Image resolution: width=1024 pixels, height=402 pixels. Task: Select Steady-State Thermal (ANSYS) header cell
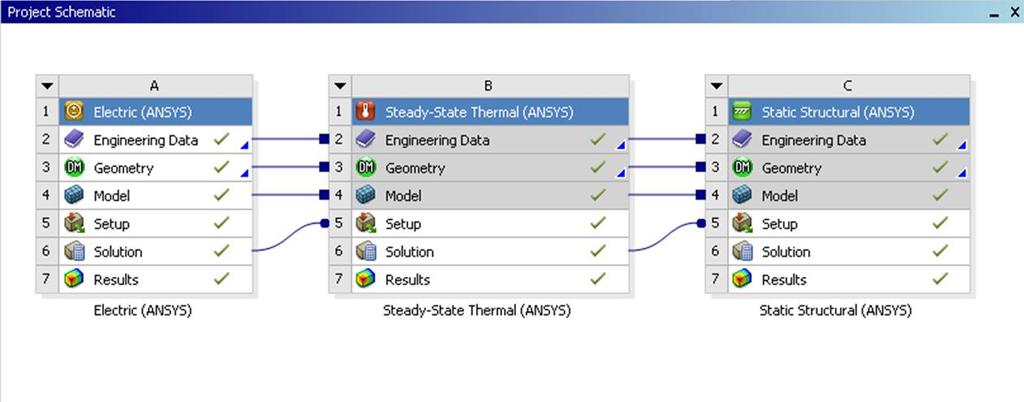[490, 112]
